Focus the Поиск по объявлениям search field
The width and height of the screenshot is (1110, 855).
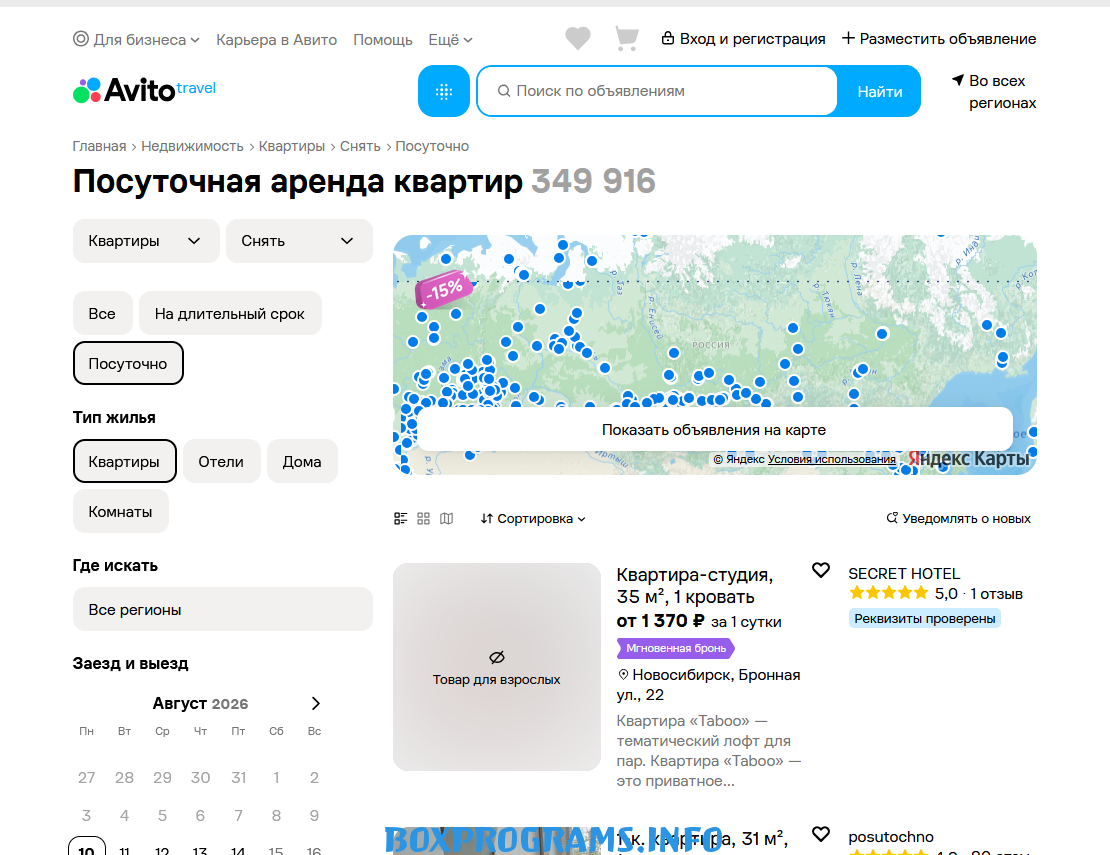tap(657, 91)
